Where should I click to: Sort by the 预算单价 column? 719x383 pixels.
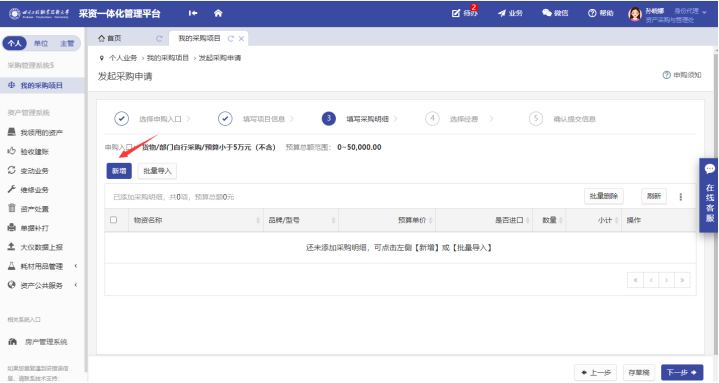tap(387, 221)
